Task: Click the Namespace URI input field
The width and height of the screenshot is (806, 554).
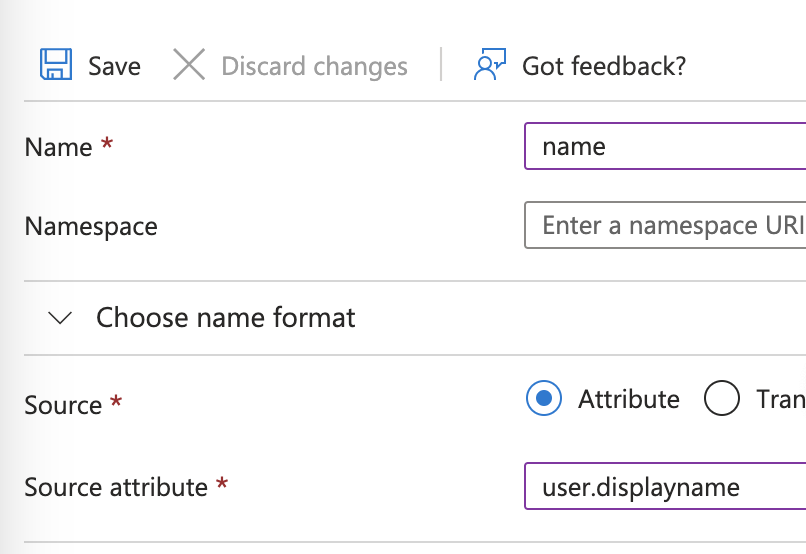Action: (665, 225)
